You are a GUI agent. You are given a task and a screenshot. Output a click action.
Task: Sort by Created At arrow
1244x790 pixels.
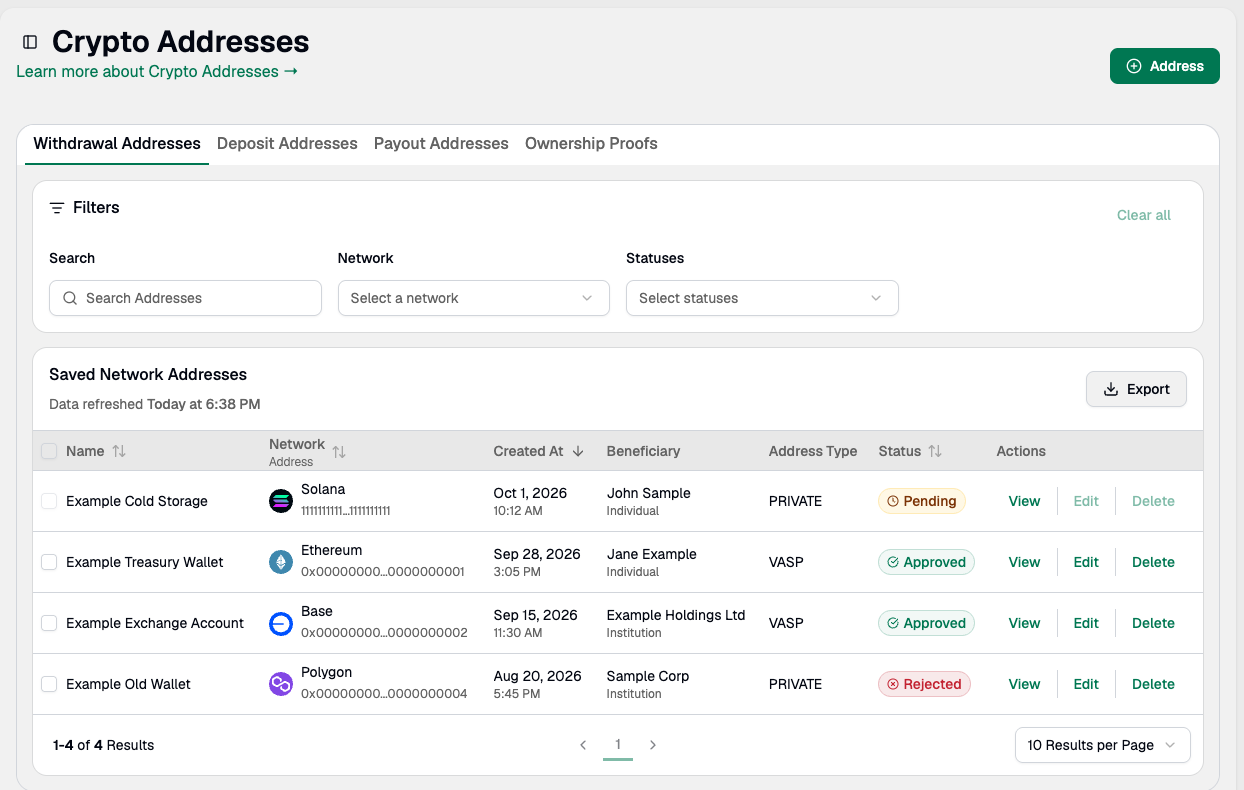(x=578, y=451)
